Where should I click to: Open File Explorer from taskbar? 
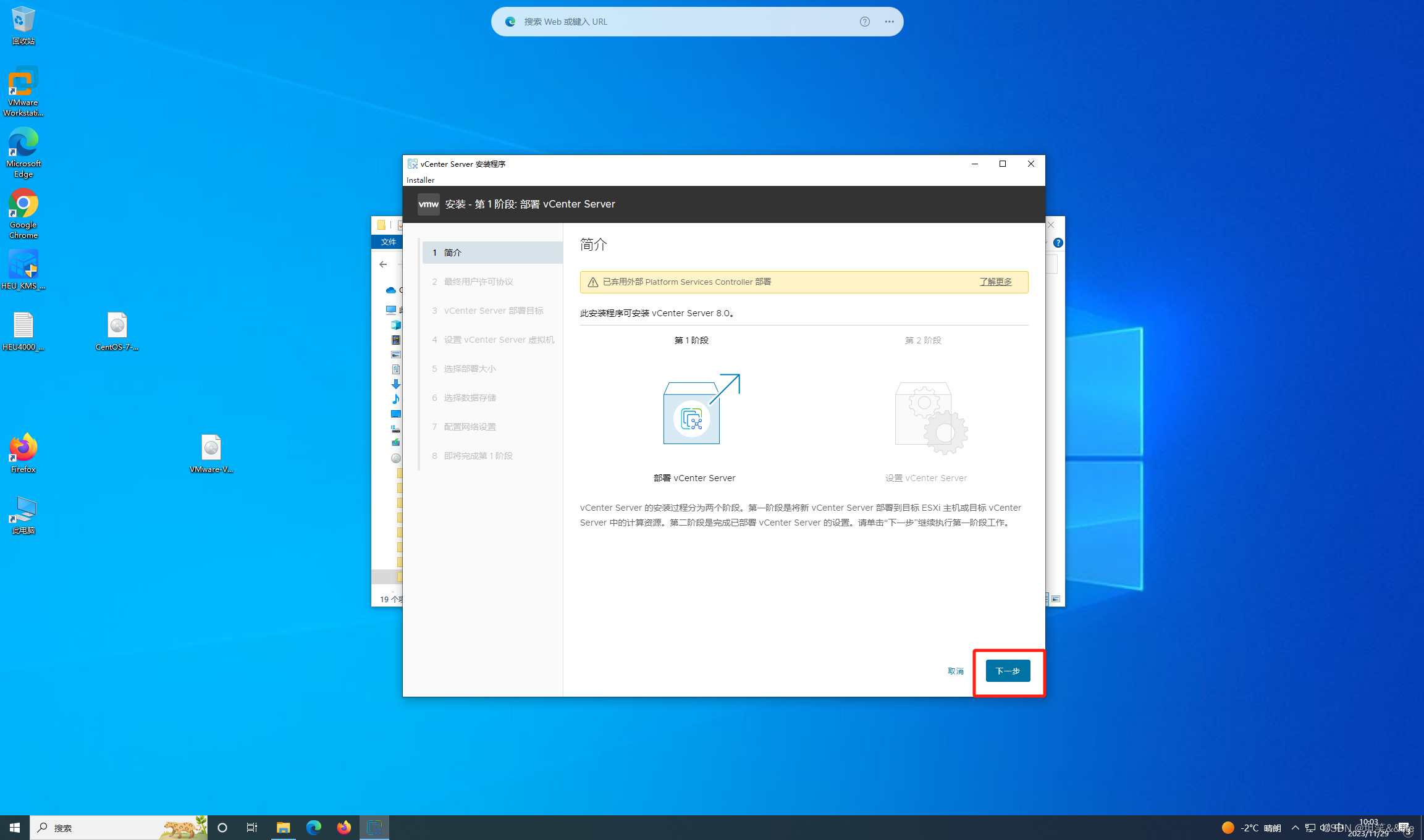[283, 828]
